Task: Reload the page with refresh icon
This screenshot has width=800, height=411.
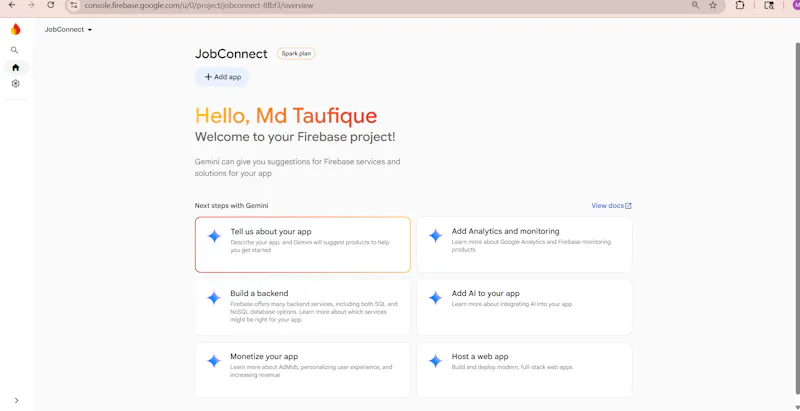Action: [x=51, y=5]
